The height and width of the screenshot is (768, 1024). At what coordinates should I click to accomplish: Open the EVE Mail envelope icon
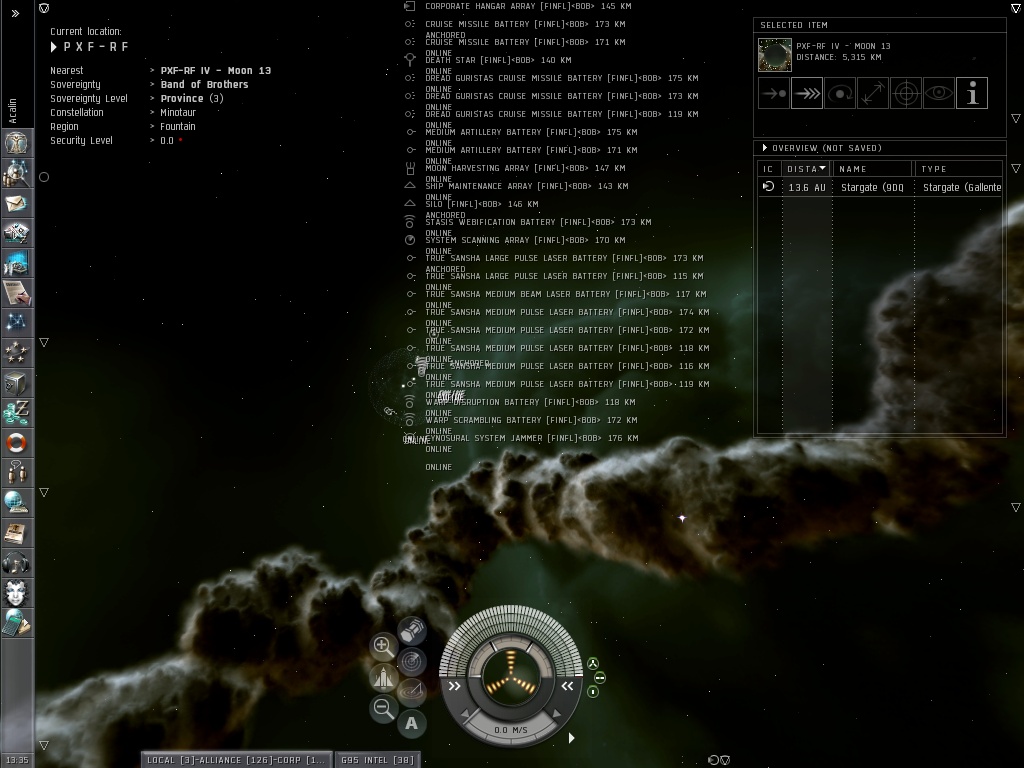(16, 203)
